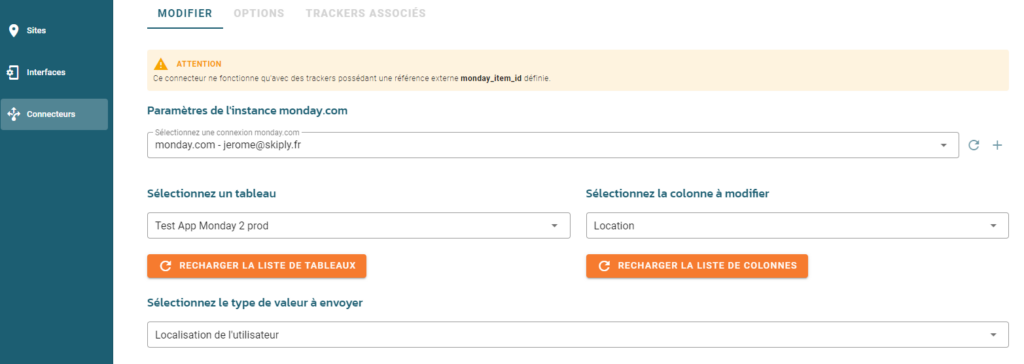
Task: Refresh the monday.com connection list
Action: click(x=974, y=145)
